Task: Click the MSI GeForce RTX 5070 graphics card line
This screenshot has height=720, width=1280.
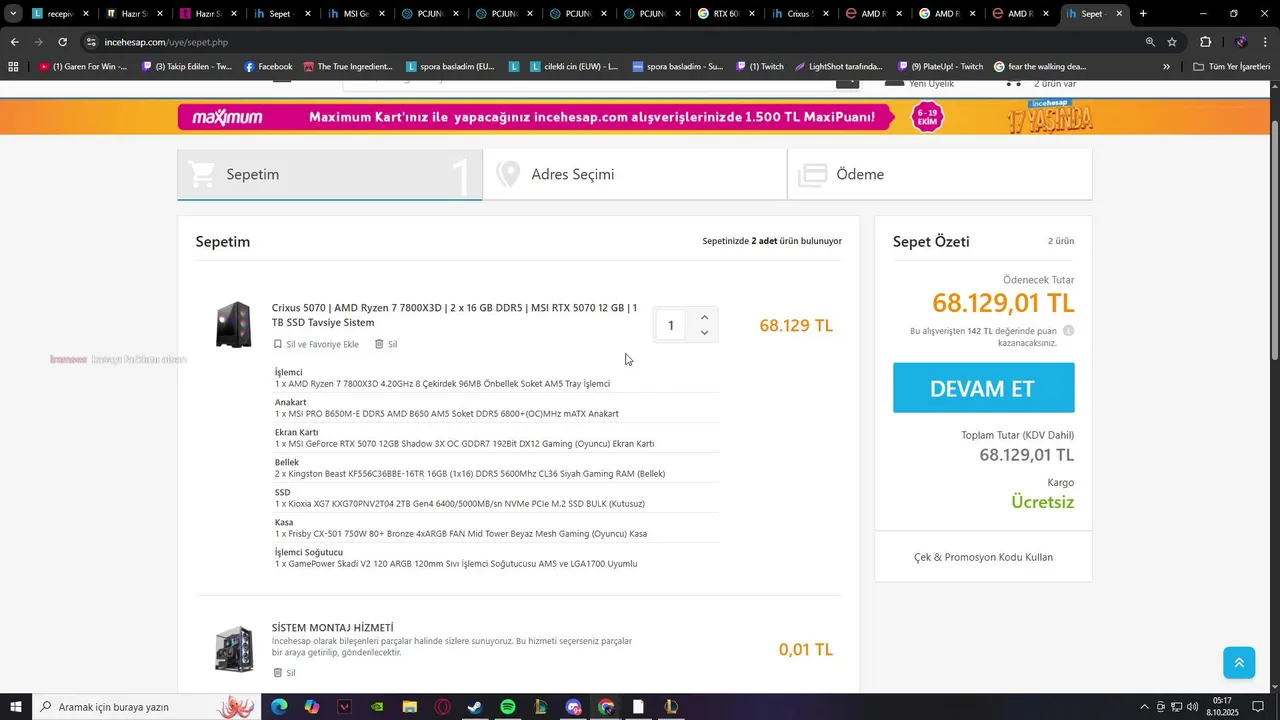Action: pos(464,444)
